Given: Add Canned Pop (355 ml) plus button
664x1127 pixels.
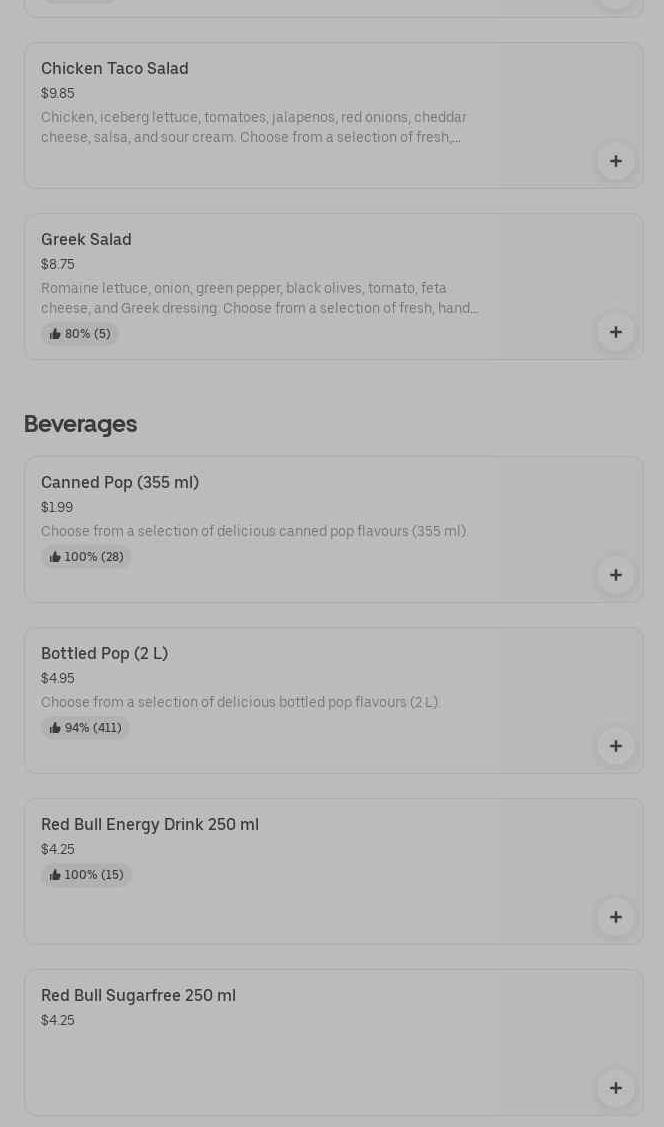Looking at the screenshot, I should click(x=615, y=575).
